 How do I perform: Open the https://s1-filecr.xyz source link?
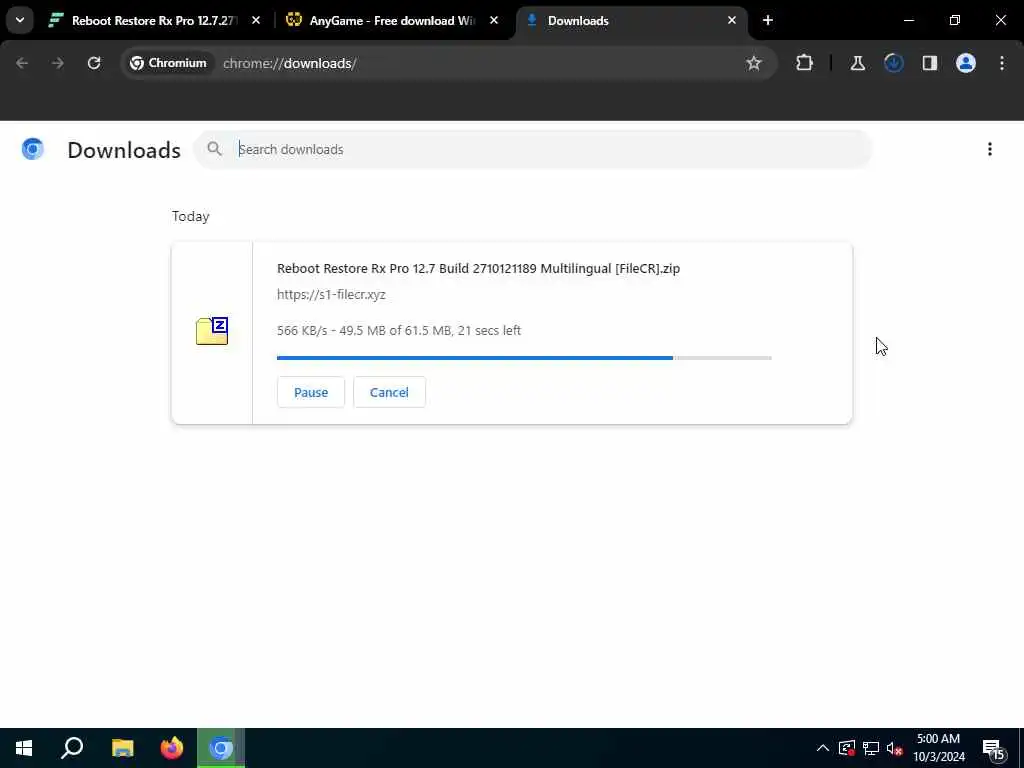click(331, 295)
